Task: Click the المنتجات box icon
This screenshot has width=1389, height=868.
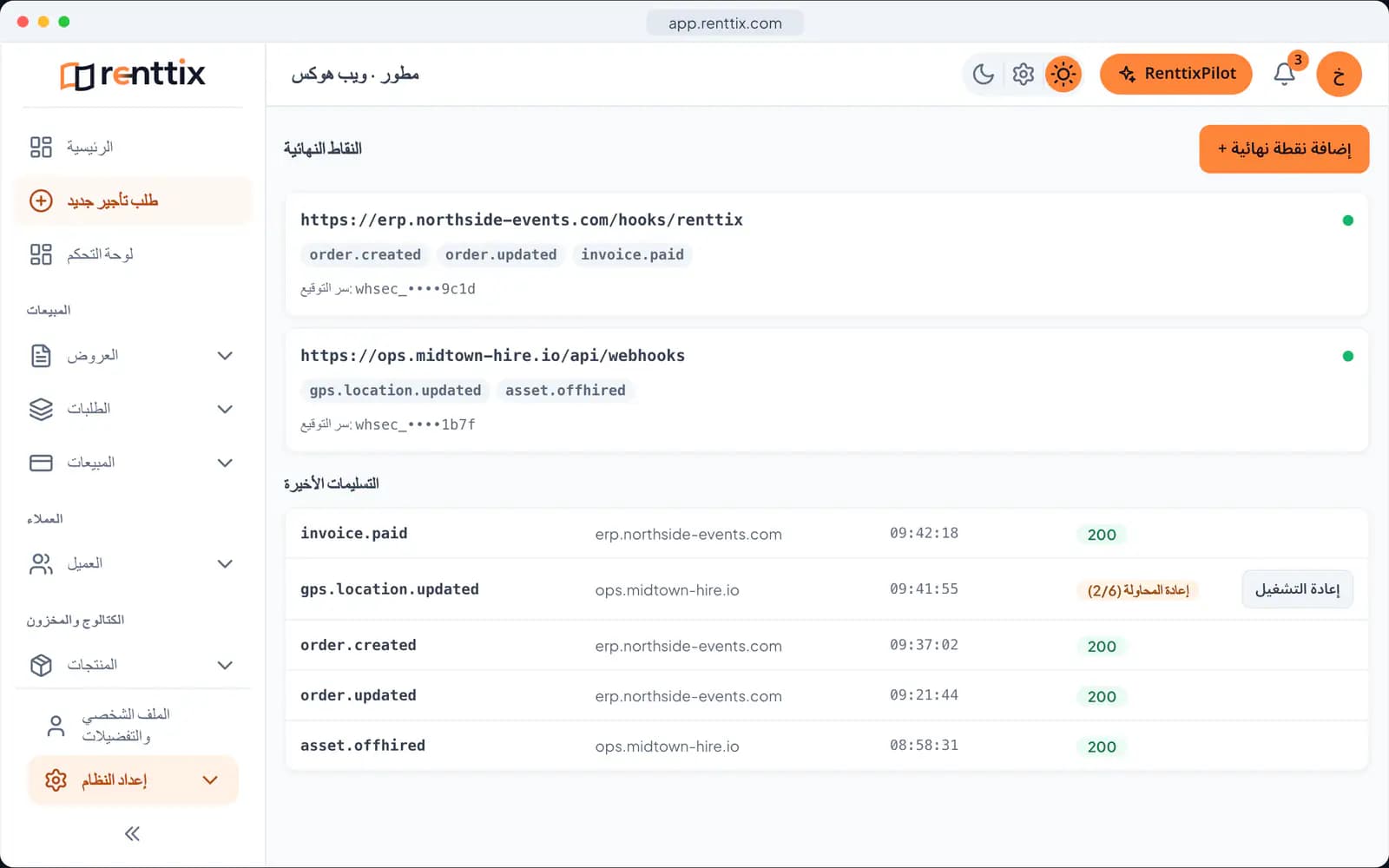Action: (41, 665)
